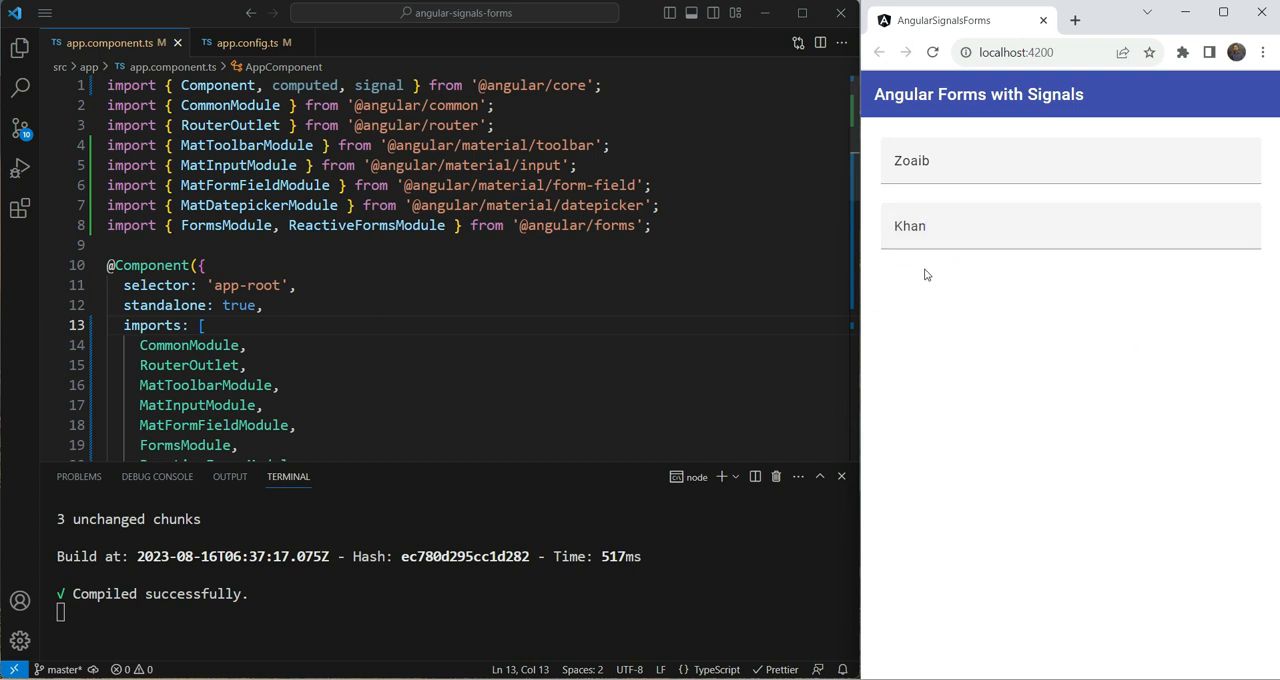Open Source Control view with 10 badge
Image resolution: width=1280 pixels, height=680 pixels.
(20, 128)
